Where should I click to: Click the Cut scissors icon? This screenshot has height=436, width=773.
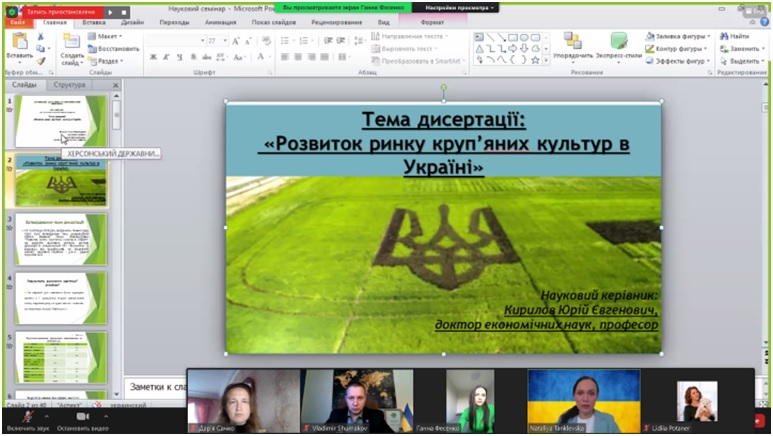click(41, 36)
